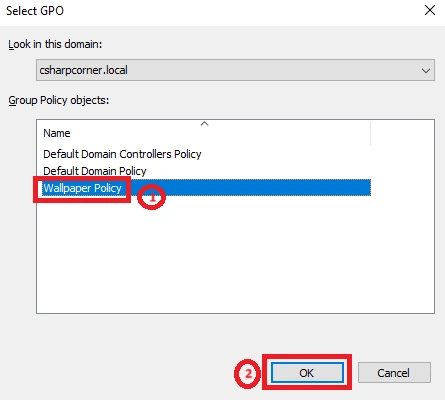Confirm selection with OK button

coord(307,373)
